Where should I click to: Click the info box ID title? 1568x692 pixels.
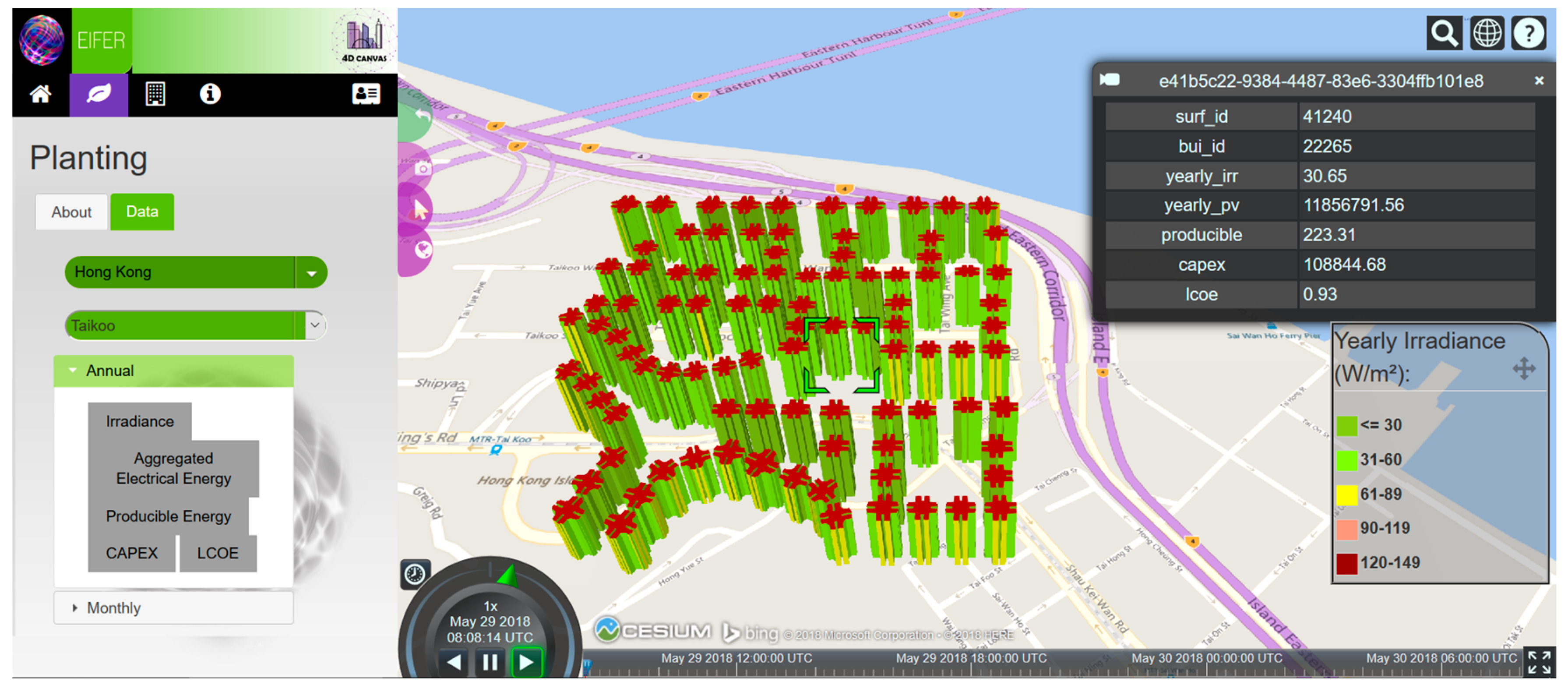1321,81
